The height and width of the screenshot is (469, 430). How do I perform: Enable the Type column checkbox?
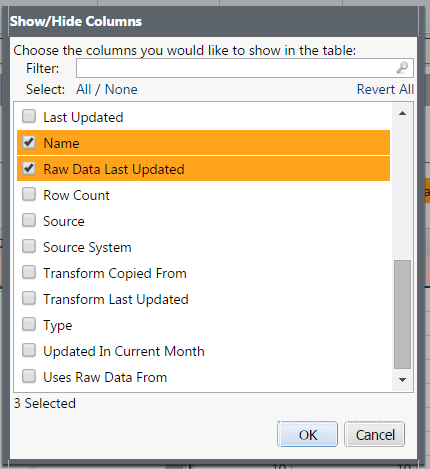(x=29, y=325)
